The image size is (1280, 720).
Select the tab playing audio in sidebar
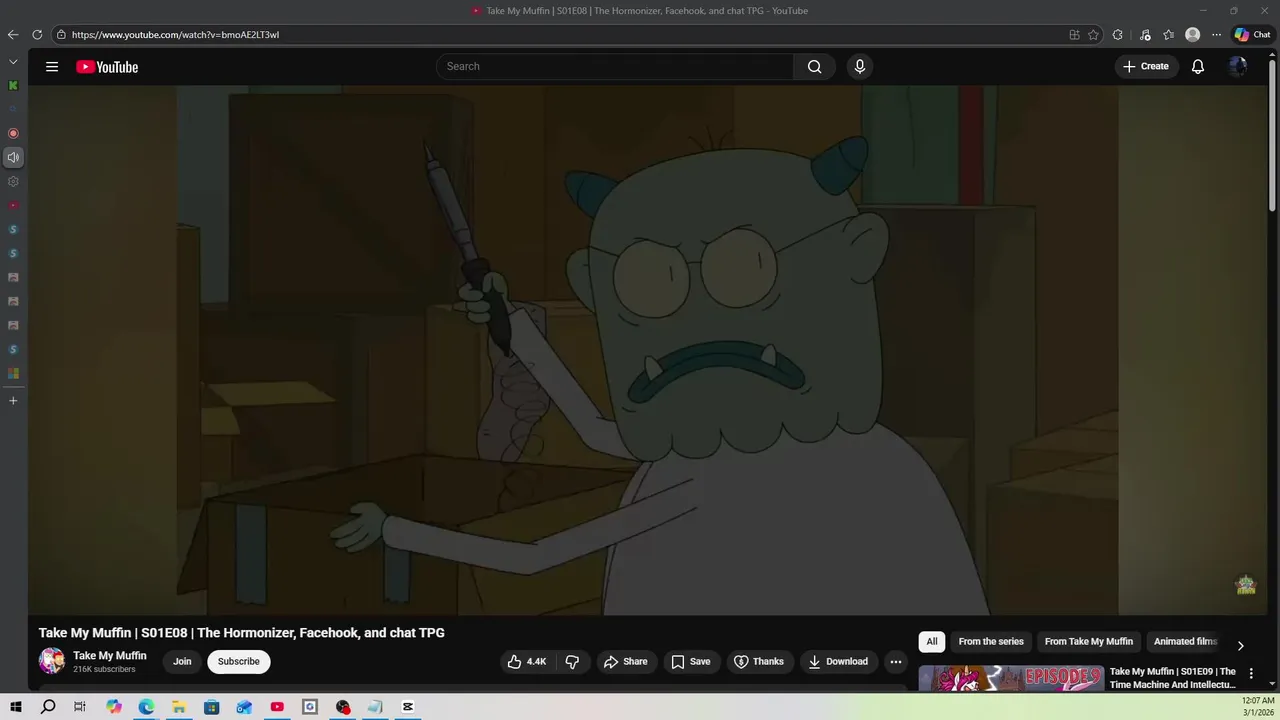(x=13, y=157)
